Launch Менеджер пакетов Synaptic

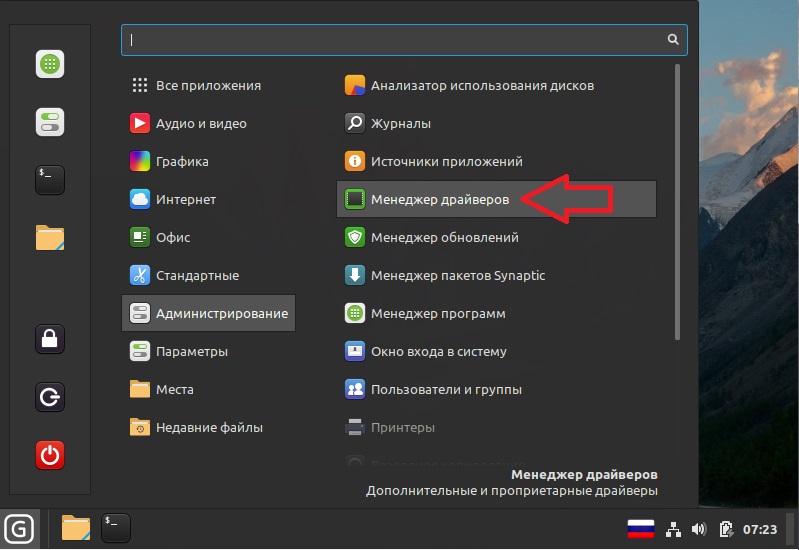click(457, 276)
